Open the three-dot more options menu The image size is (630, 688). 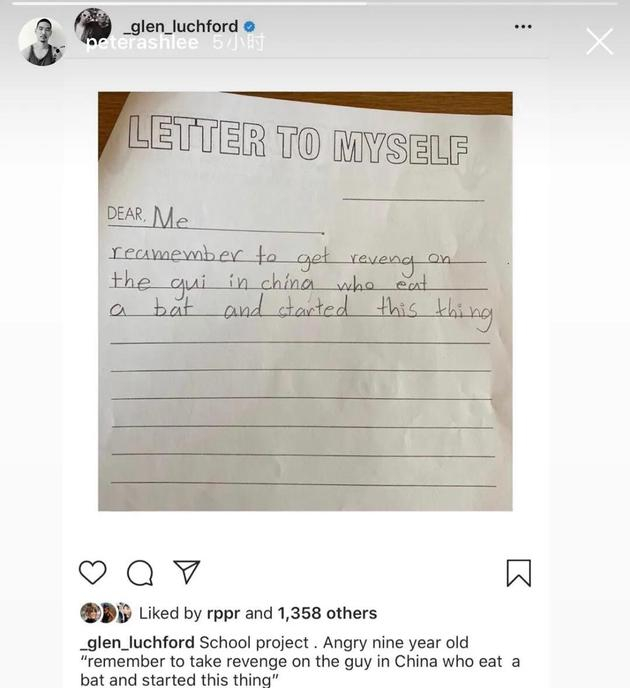(x=523, y=27)
